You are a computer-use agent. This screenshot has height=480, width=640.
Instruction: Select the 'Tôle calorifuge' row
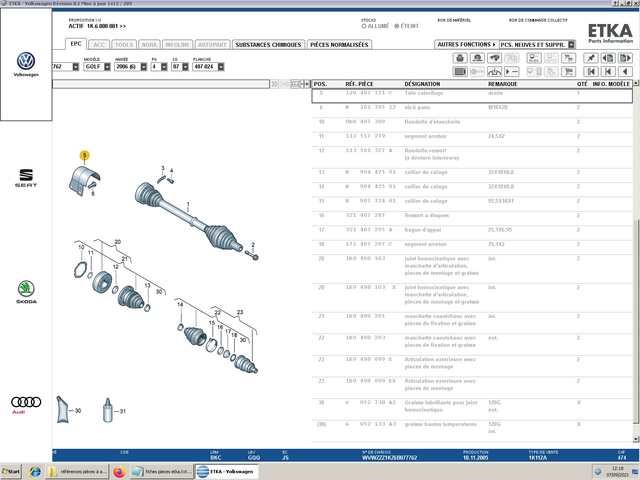[x=472, y=96]
